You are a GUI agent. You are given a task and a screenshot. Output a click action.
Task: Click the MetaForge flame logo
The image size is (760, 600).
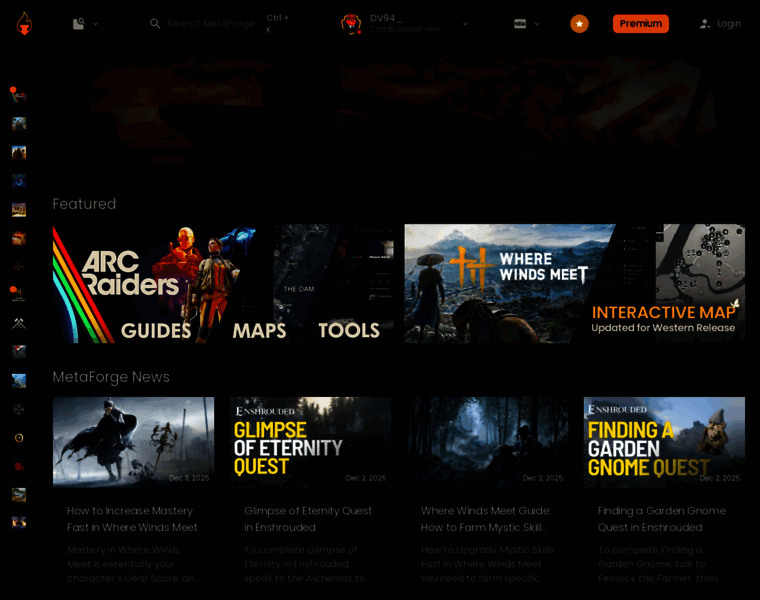tap(24, 23)
